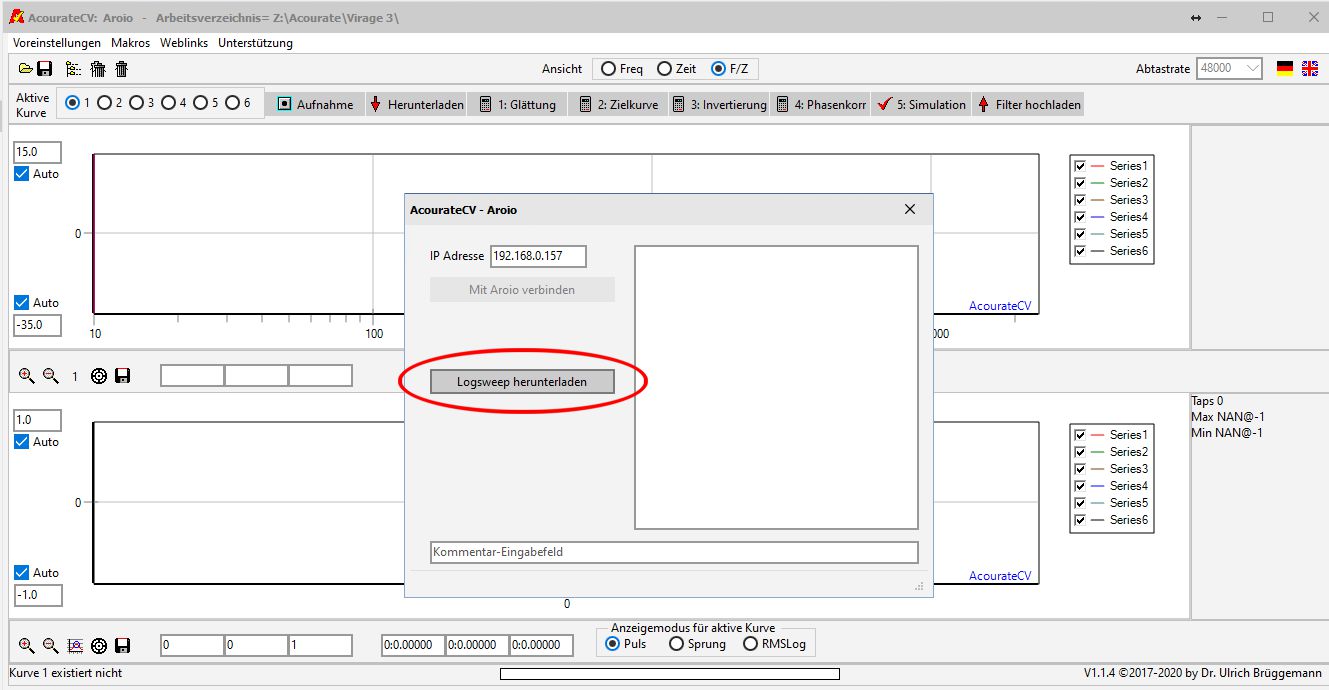Uncheck Series1 in the upper chart legend
1329x690 pixels.
tap(1079, 166)
